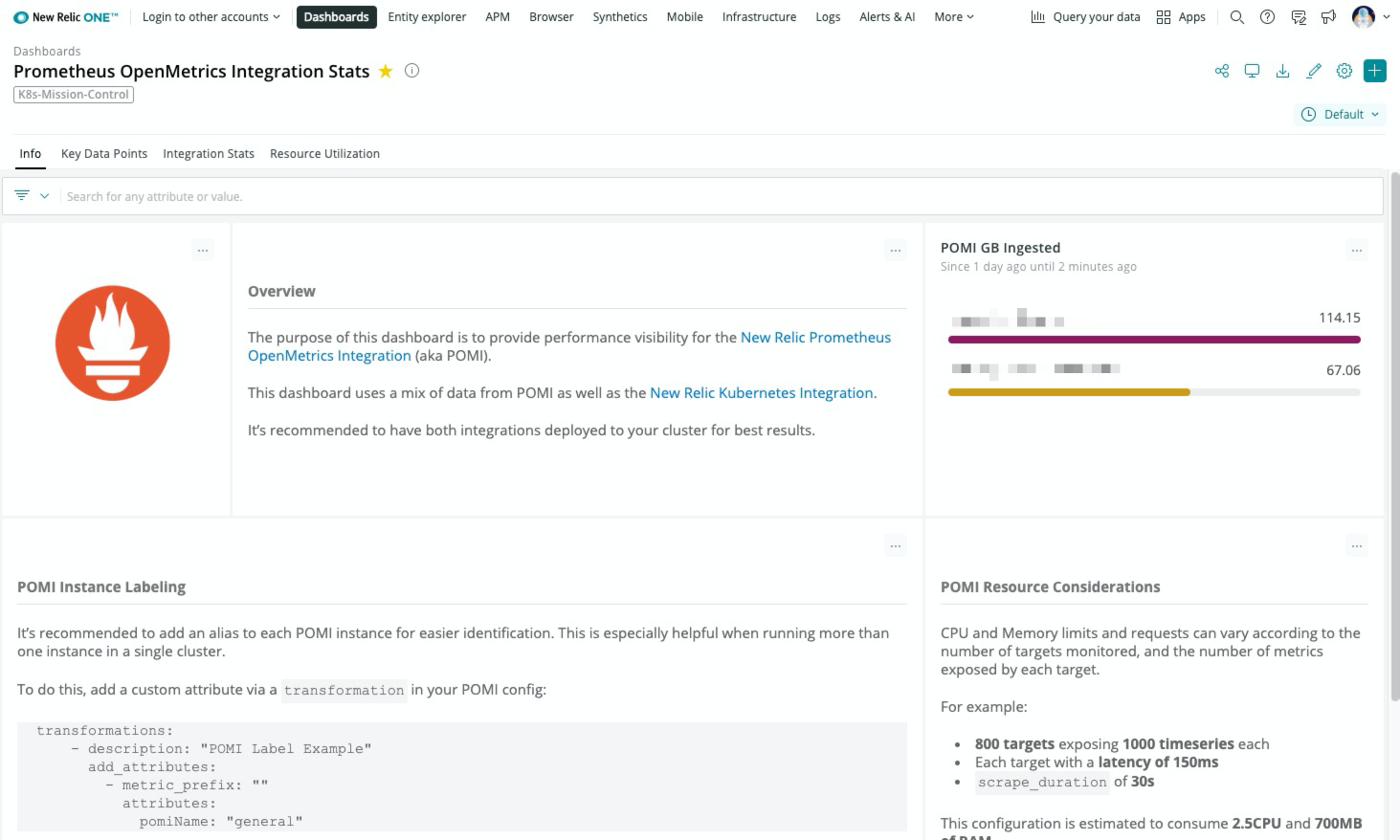Open the search magnifier icon
Viewport: 1400px width, 840px height.
click(x=1236, y=17)
